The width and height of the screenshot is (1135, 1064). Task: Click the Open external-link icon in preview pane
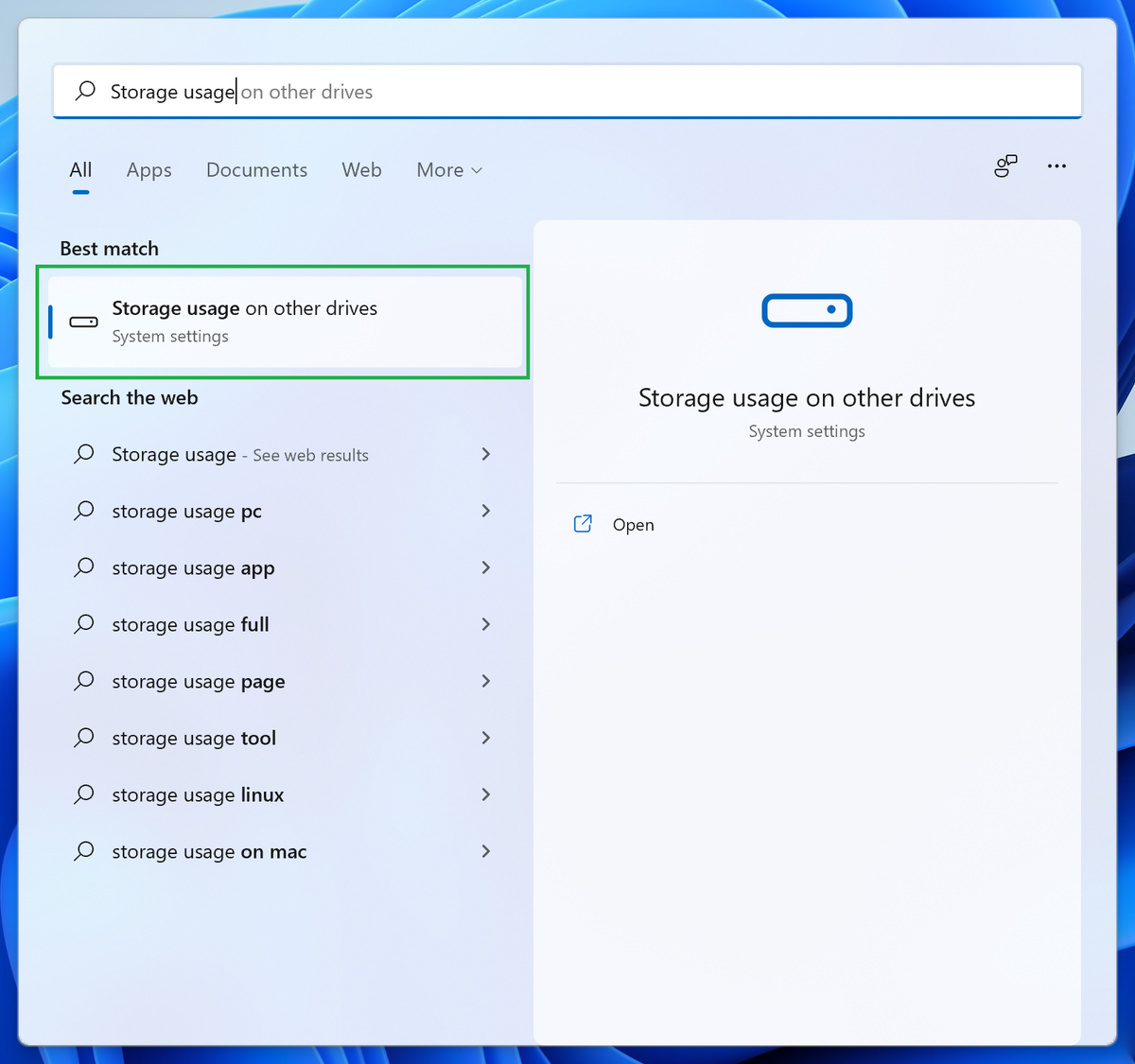click(583, 523)
